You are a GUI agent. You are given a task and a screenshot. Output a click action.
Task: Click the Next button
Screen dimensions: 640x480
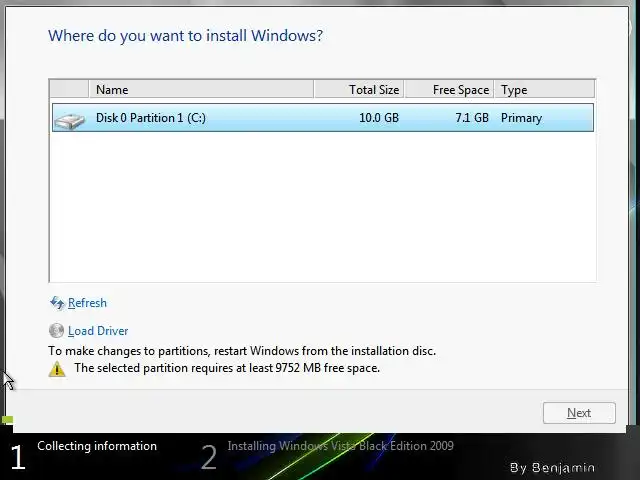pyautogui.click(x=579, y=413)
